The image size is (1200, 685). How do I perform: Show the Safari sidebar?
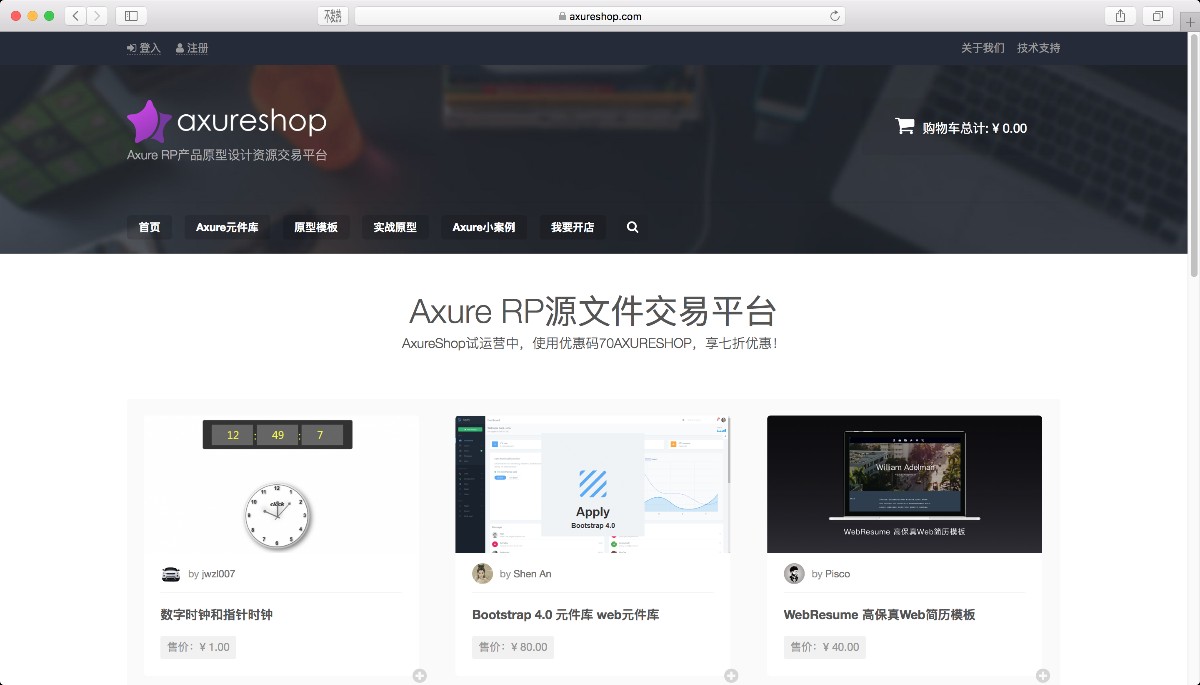131,16
